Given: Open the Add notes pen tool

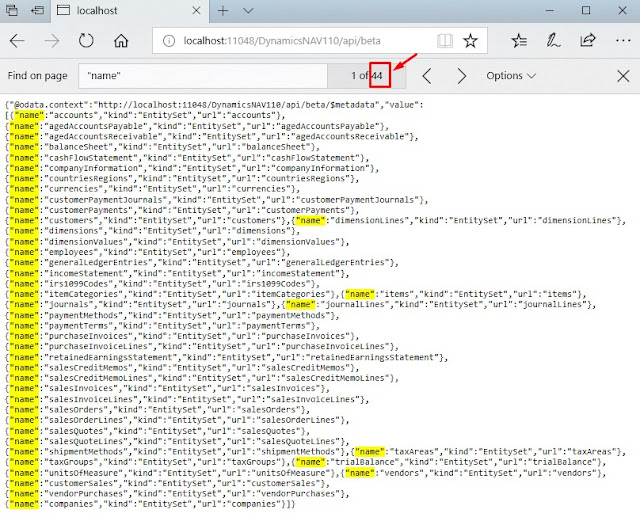Looking at the screenshot, I should click(553, 41).
